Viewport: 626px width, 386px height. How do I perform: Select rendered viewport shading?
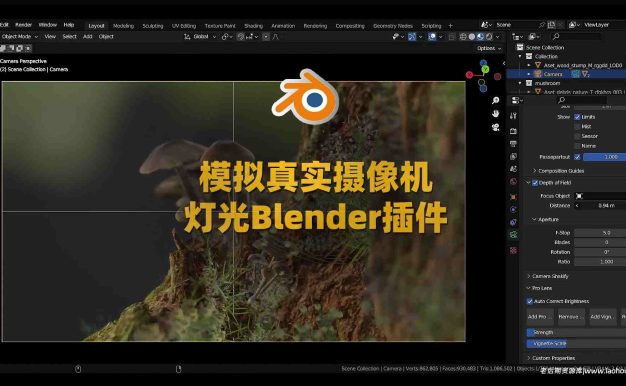click(x=489, y=37)
